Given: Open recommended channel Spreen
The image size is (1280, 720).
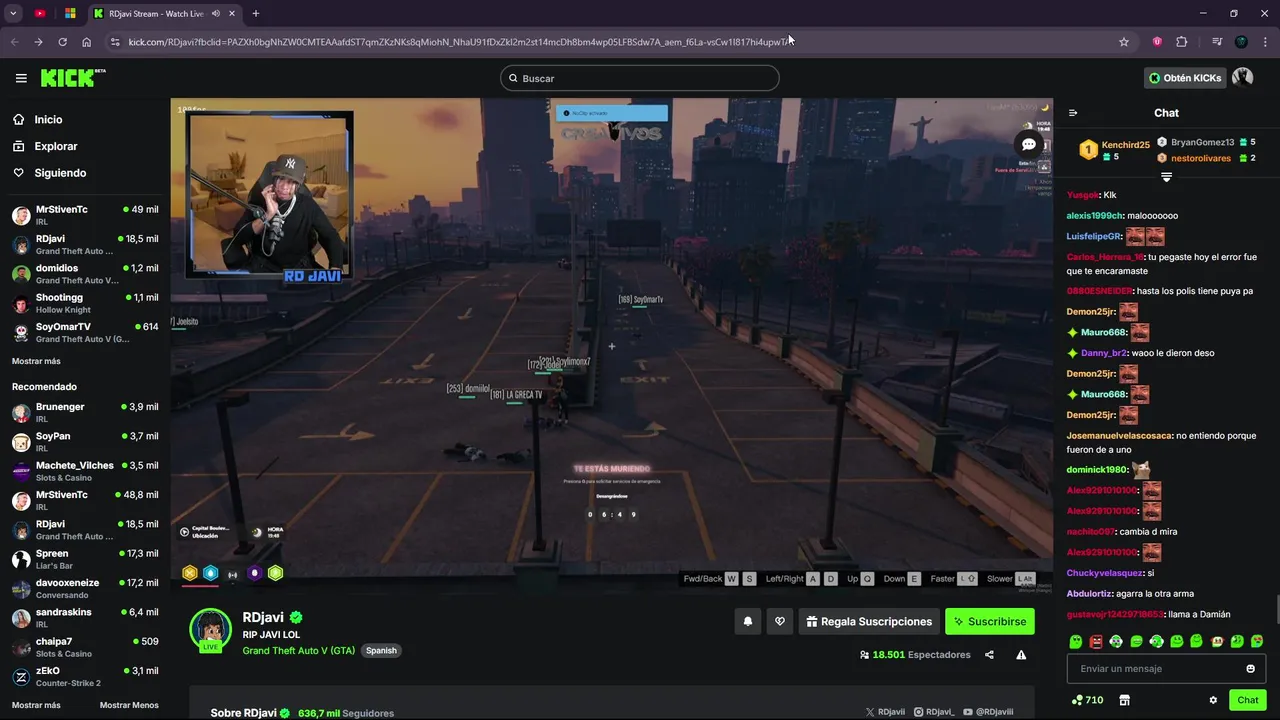Looking at the screenshot, I should (85, 559).
